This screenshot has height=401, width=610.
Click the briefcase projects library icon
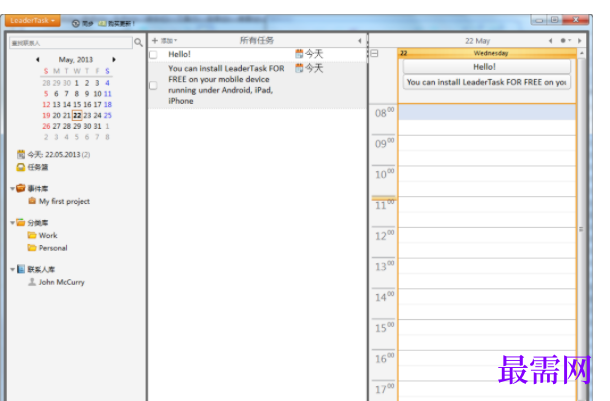pos(21,188)
